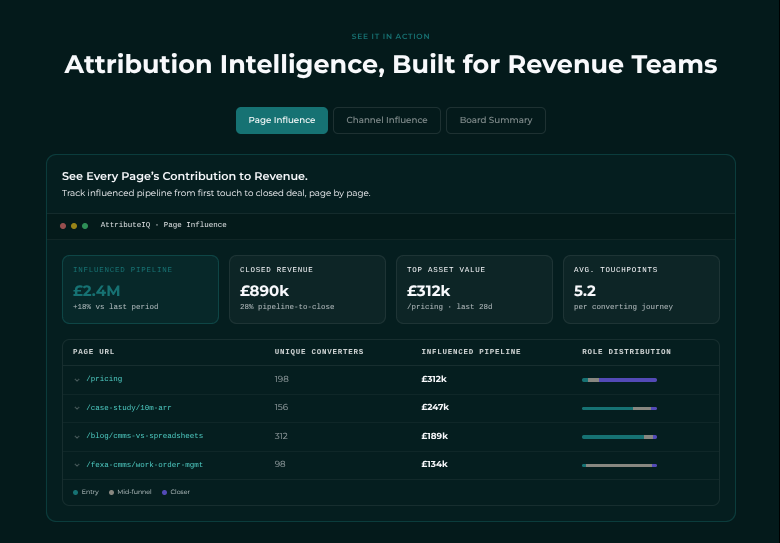The height and width of the screenshot is (543, 780).
Task: Click the Page URL column header
Action: pyautogui.click(x=94, y=352)
